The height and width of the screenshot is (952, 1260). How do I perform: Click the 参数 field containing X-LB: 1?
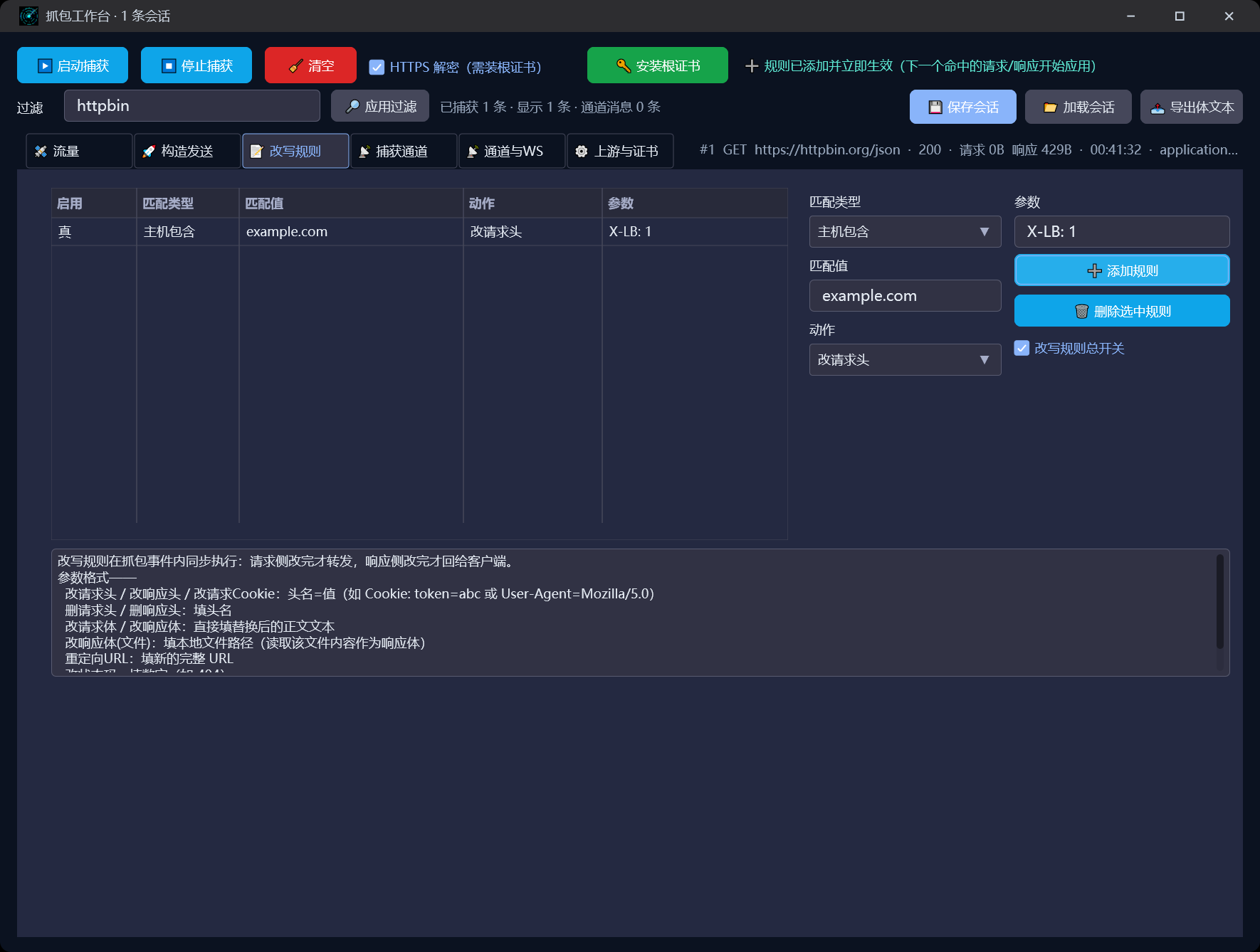pos(1122,231)
